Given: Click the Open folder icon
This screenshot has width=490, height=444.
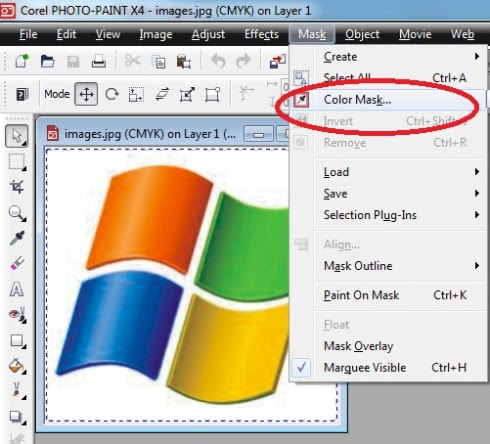Looking at the screenshot, I should pos(47,62).
